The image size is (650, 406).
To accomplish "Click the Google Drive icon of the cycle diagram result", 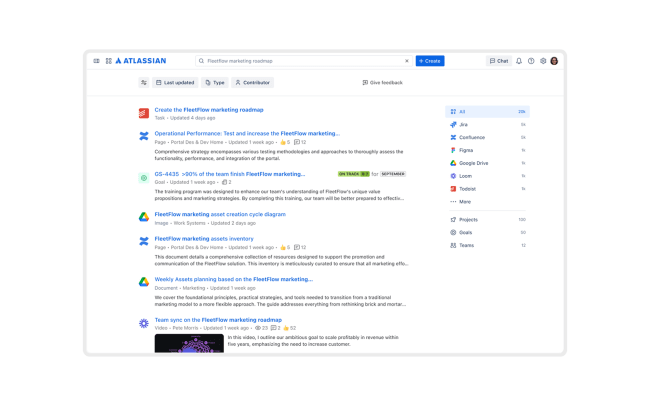I will click(144, 217).
